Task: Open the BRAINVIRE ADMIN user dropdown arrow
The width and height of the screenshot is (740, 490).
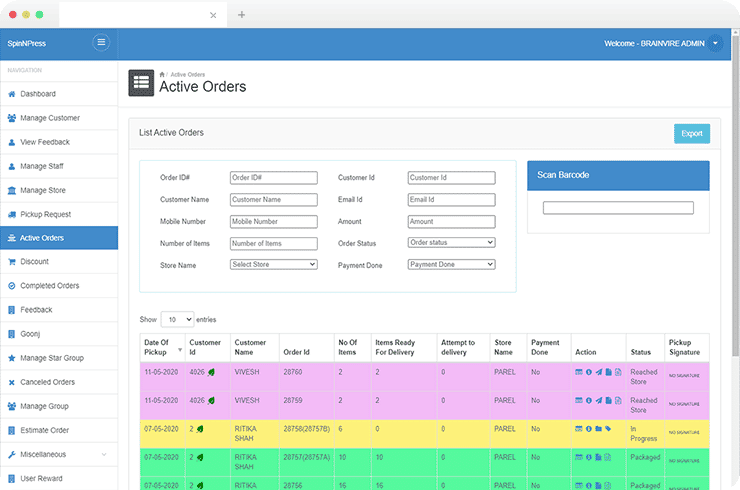Action: click(x=715, y=43)
